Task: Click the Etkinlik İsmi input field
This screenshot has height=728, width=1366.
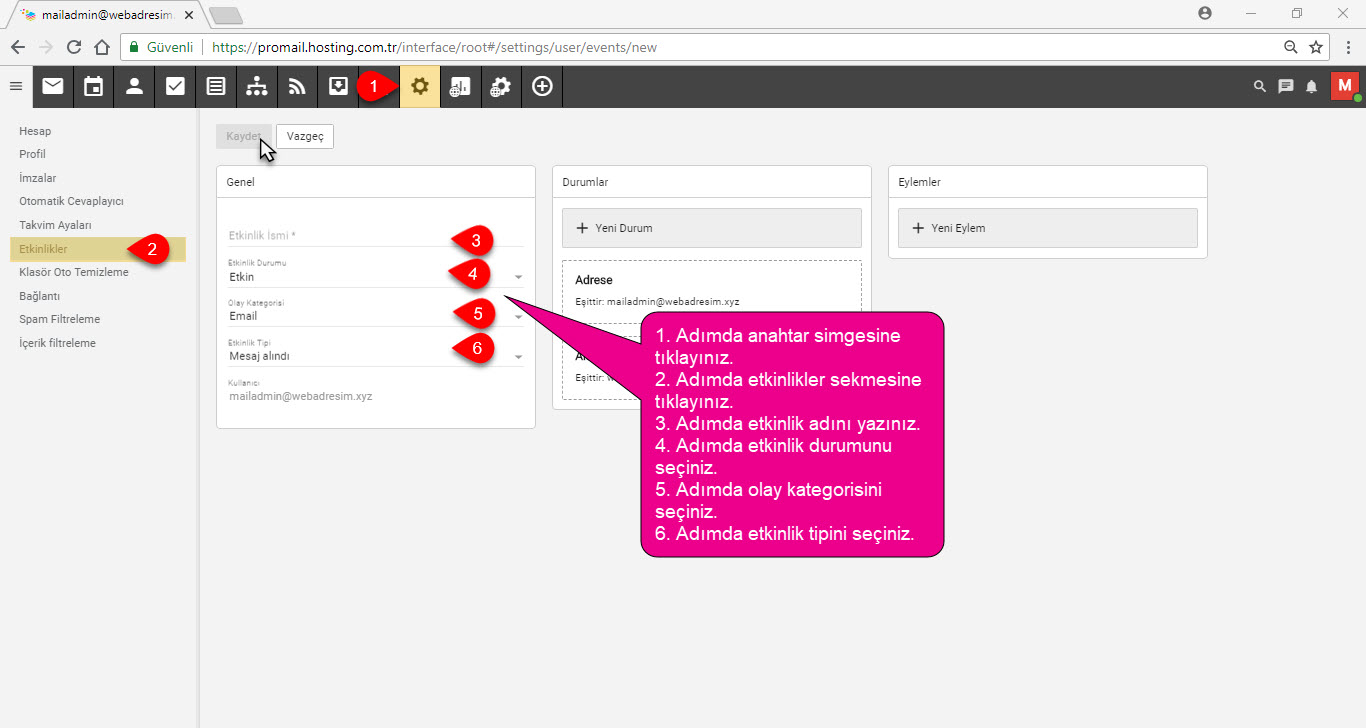Action: [x=376, y=236]
